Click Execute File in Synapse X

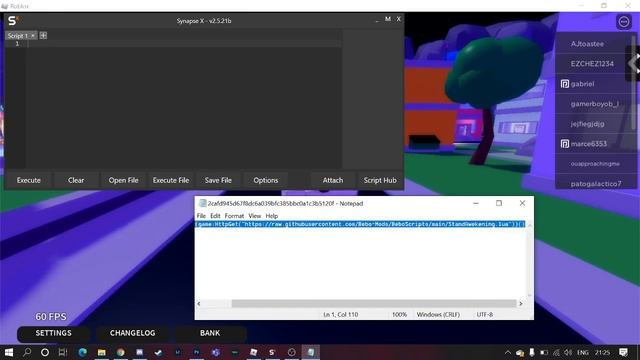click(x=171, y=180)
